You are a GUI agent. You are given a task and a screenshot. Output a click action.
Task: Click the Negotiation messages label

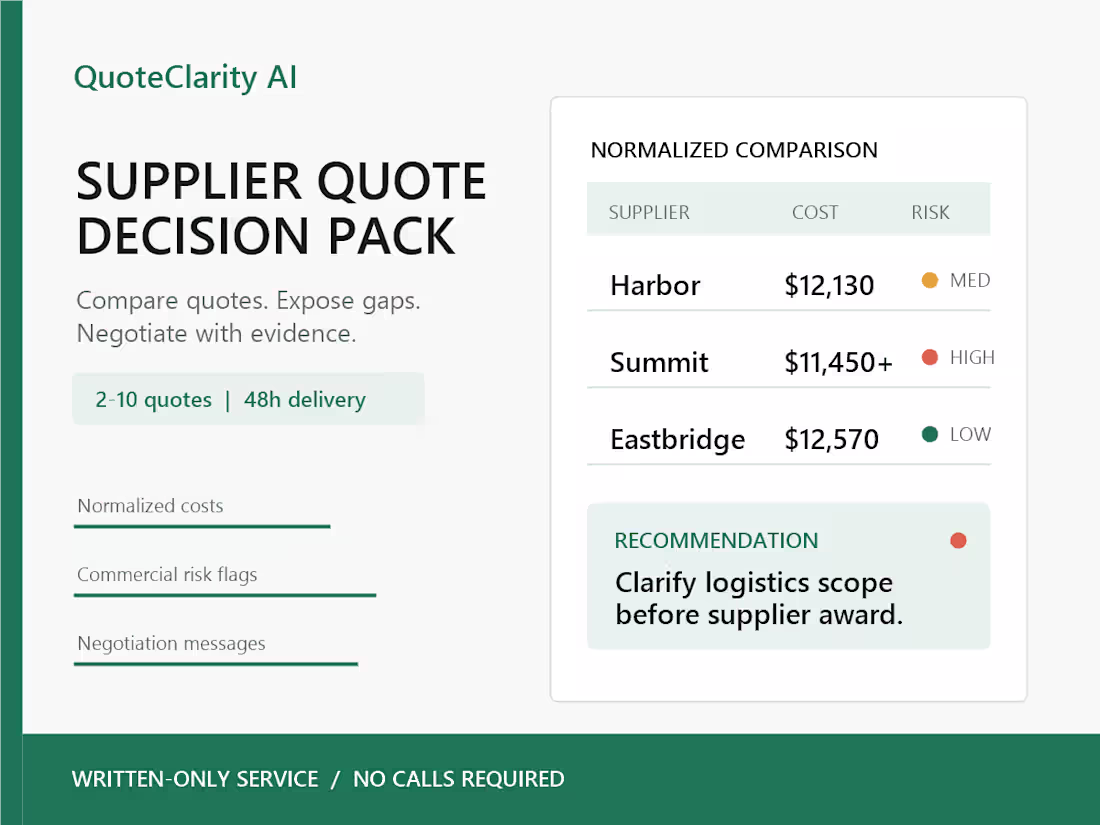coord(171,643)
